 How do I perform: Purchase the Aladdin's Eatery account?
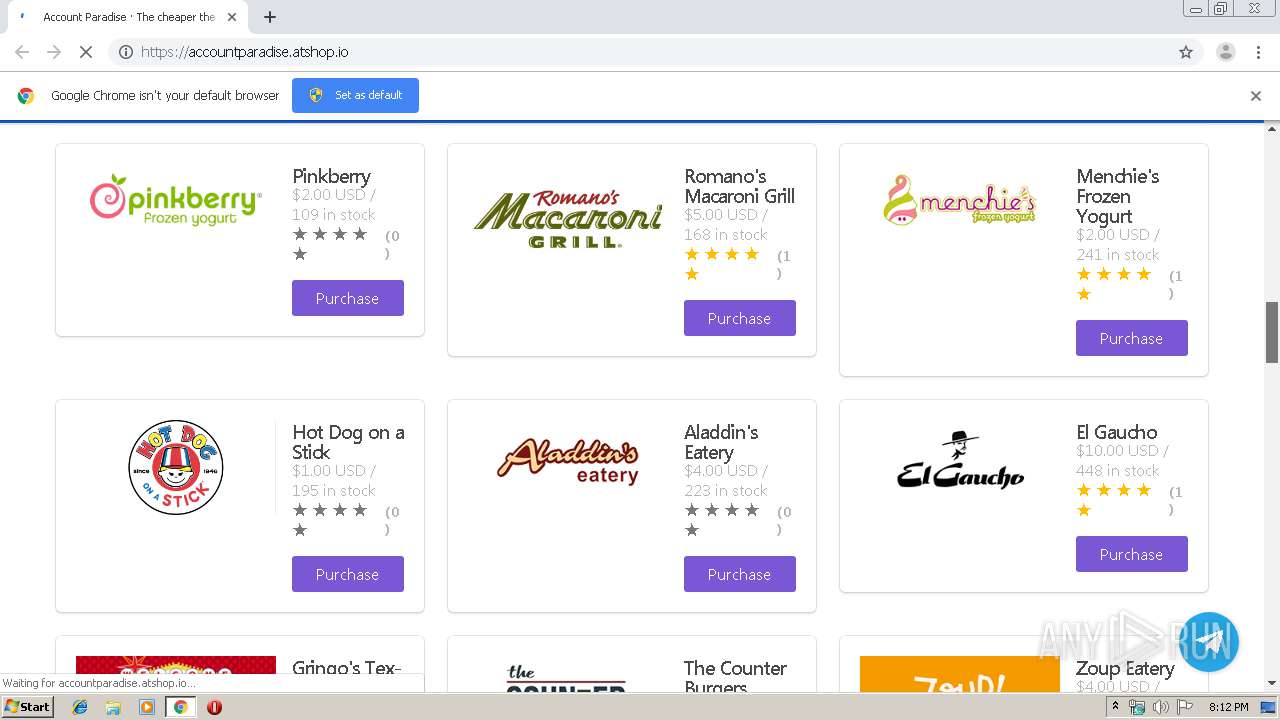pyautogui.click(x=740, y=574)
